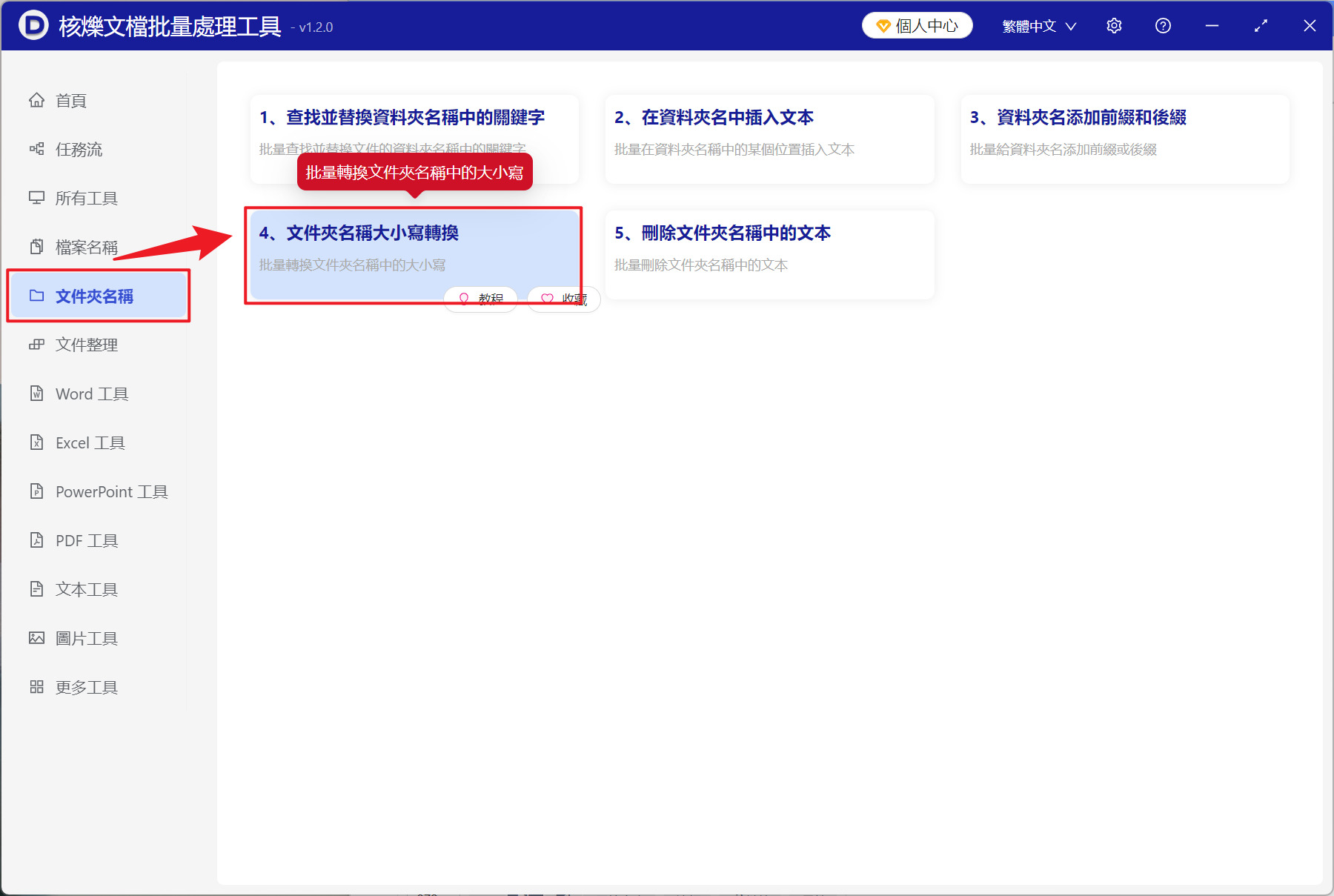This screenshot has width=1334, height=896.
Task: Open the 繁體中文 language dropdown
Action: (1037, 25)
